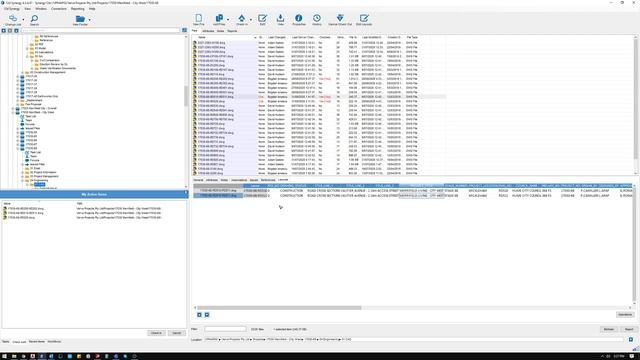
Task: Open the Connectors menu
Action: tap(59, 9)
